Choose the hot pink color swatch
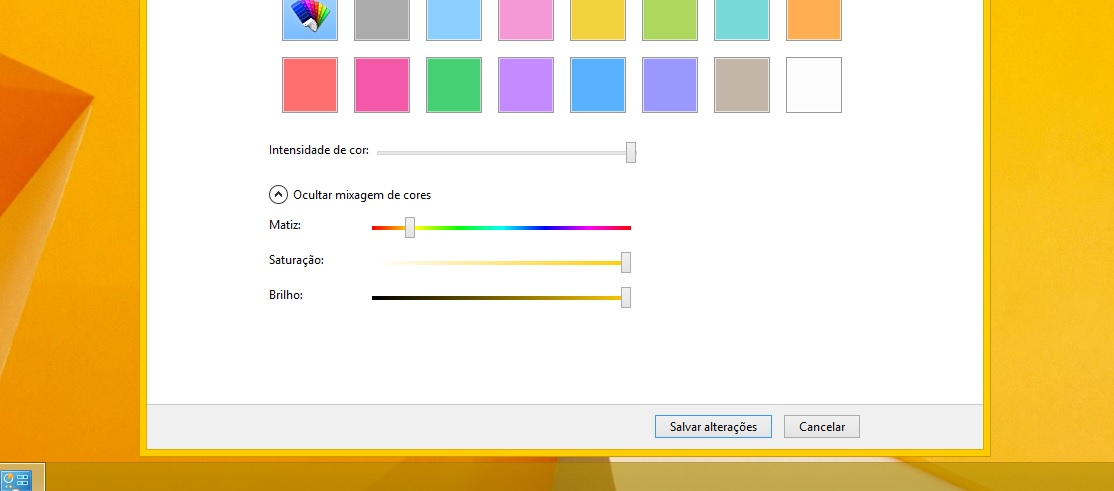This screenshot has height=491, width=1114. [382, 85]
